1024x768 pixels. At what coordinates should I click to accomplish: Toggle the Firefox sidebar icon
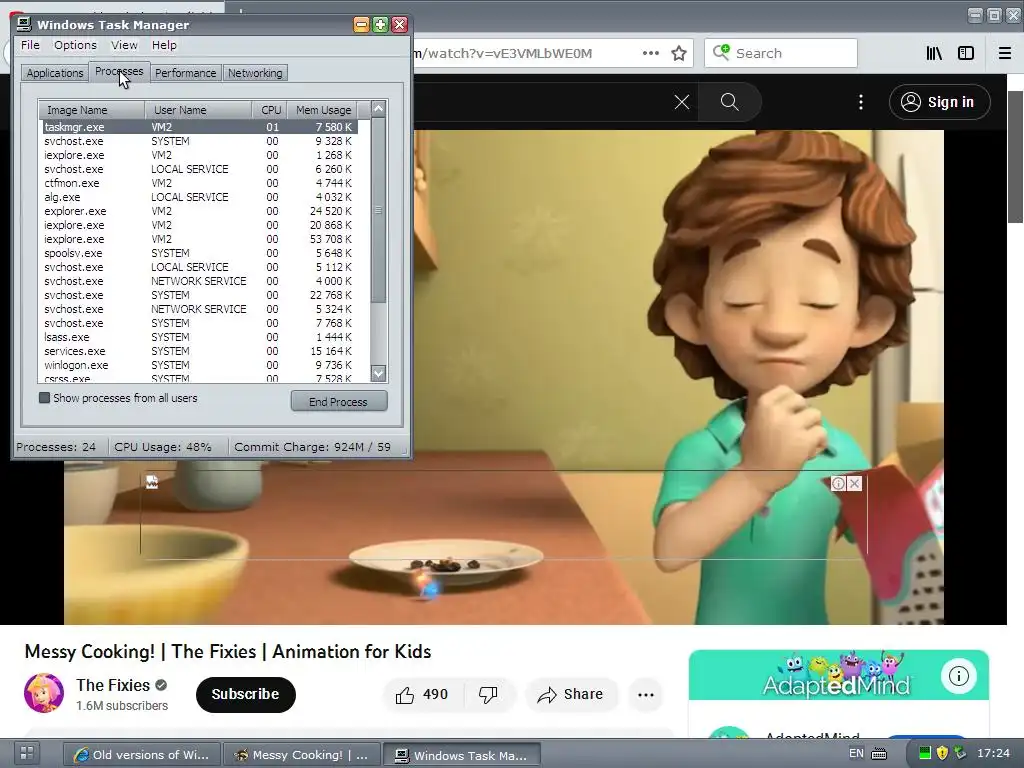(966, 53)
